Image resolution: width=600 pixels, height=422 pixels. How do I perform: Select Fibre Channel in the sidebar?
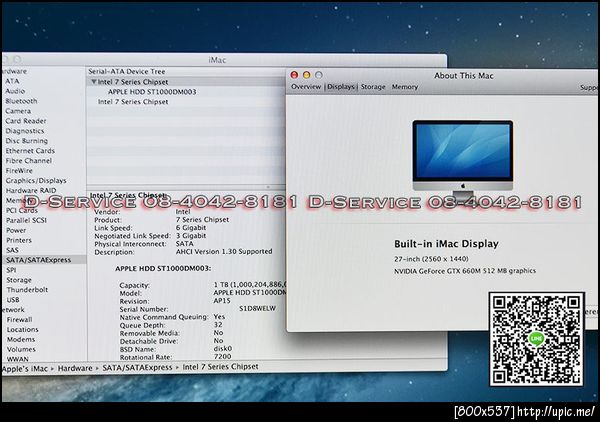pyautogui.click(x=29, y=161)
